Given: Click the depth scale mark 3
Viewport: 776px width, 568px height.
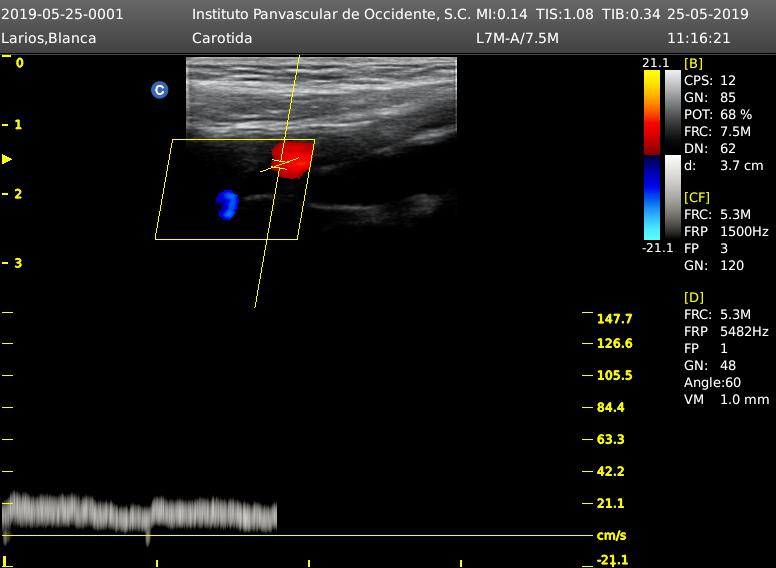Looking at the screenshot, I should click(18, 263).
